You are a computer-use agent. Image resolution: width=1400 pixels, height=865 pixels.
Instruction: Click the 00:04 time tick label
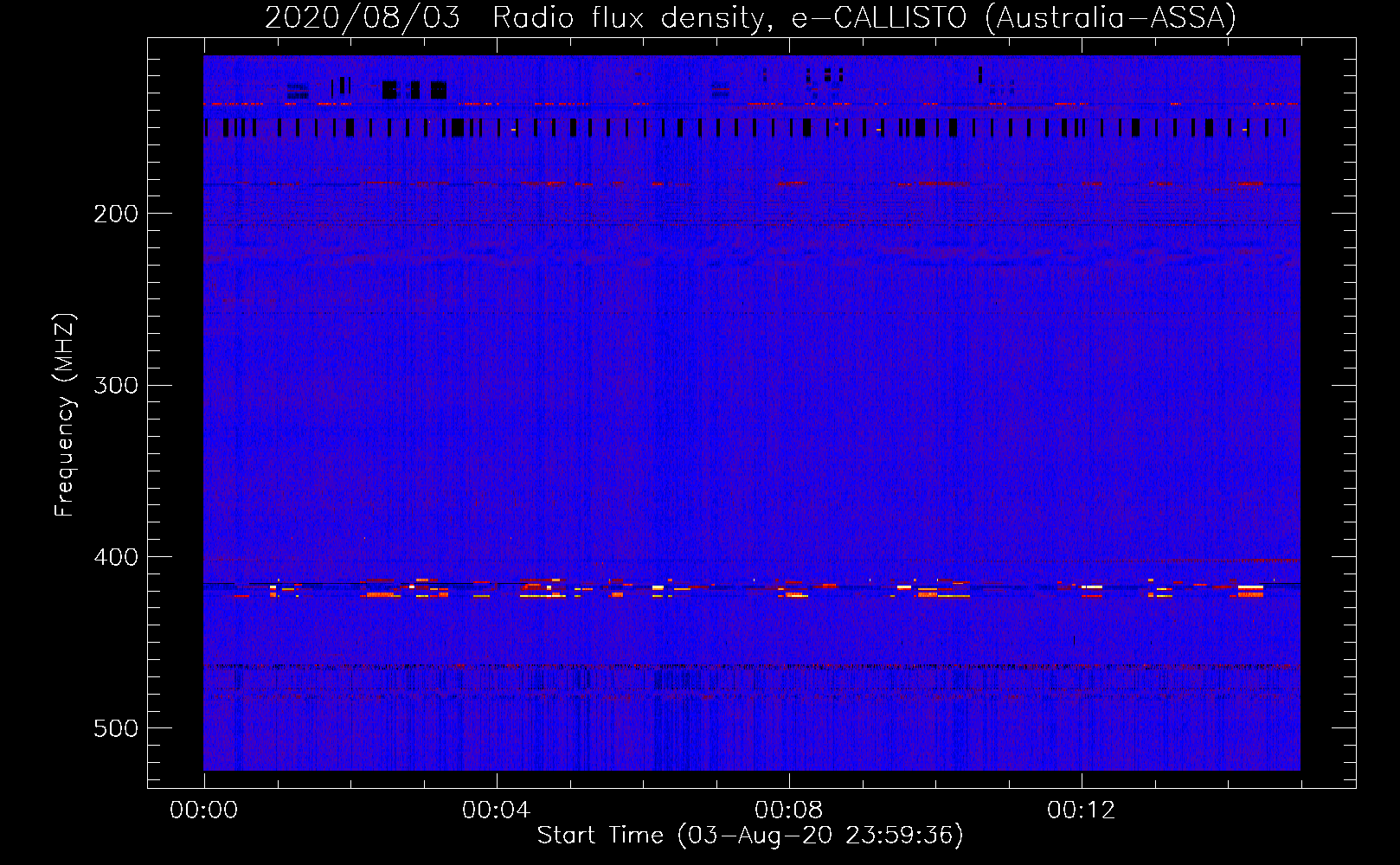point(496,811)
